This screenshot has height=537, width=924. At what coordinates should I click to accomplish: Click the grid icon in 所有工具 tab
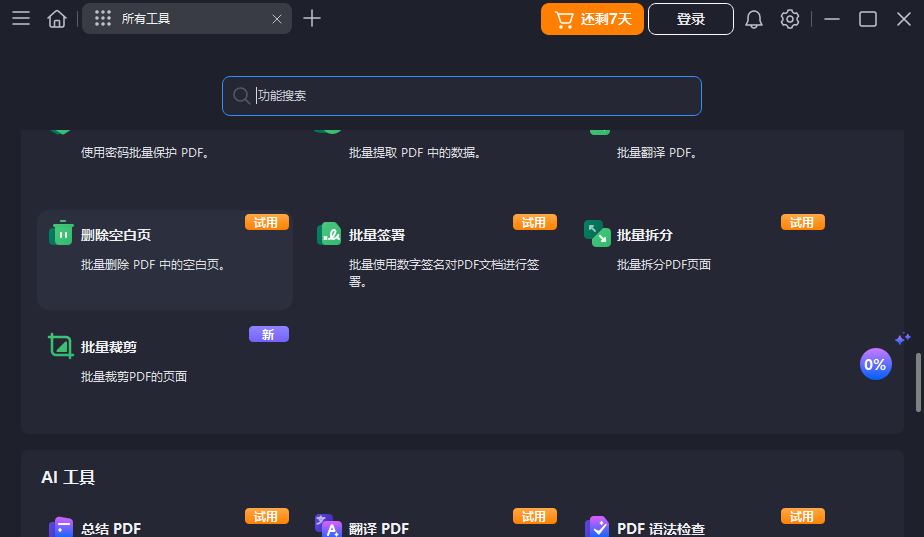pos(103,18)
